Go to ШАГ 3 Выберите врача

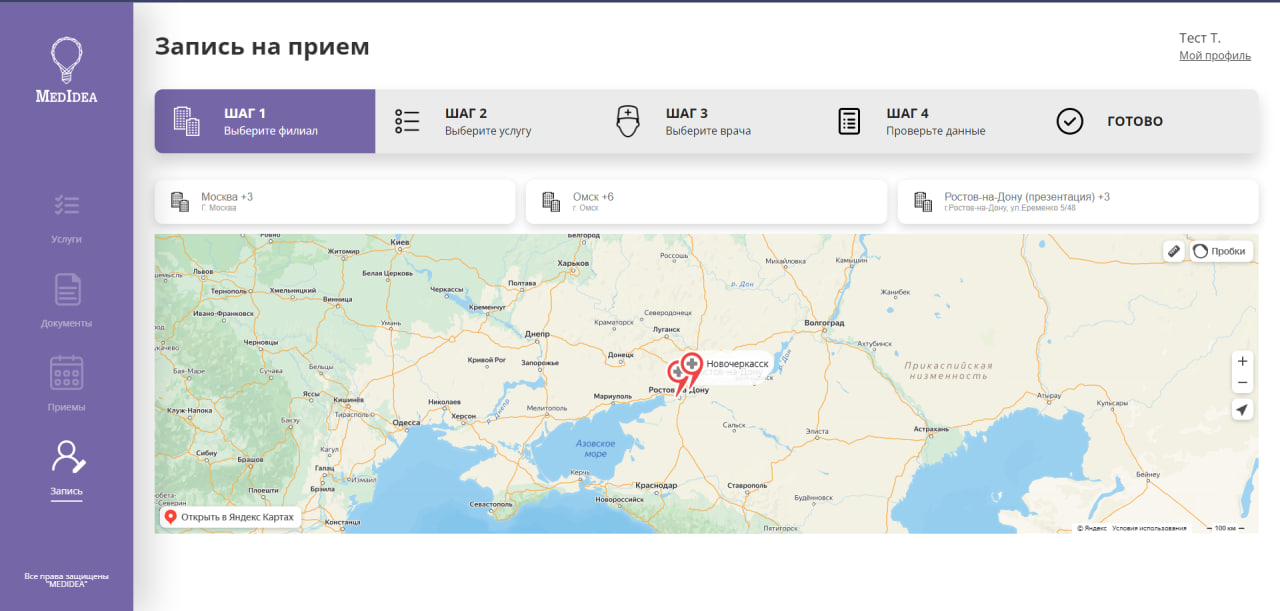(706, 121)
